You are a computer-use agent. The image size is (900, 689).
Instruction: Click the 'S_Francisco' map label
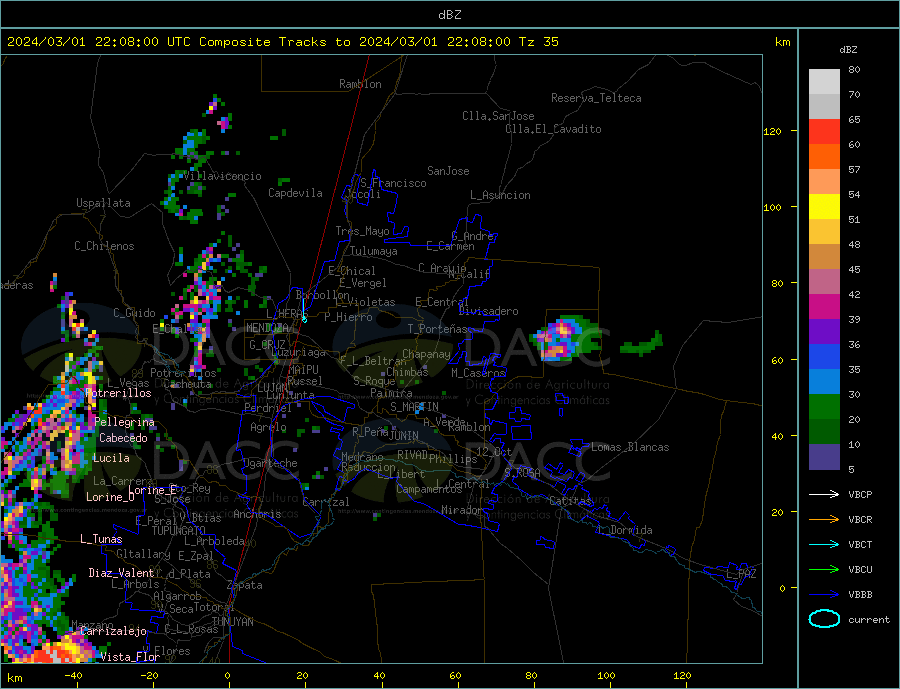coord(393,183)
